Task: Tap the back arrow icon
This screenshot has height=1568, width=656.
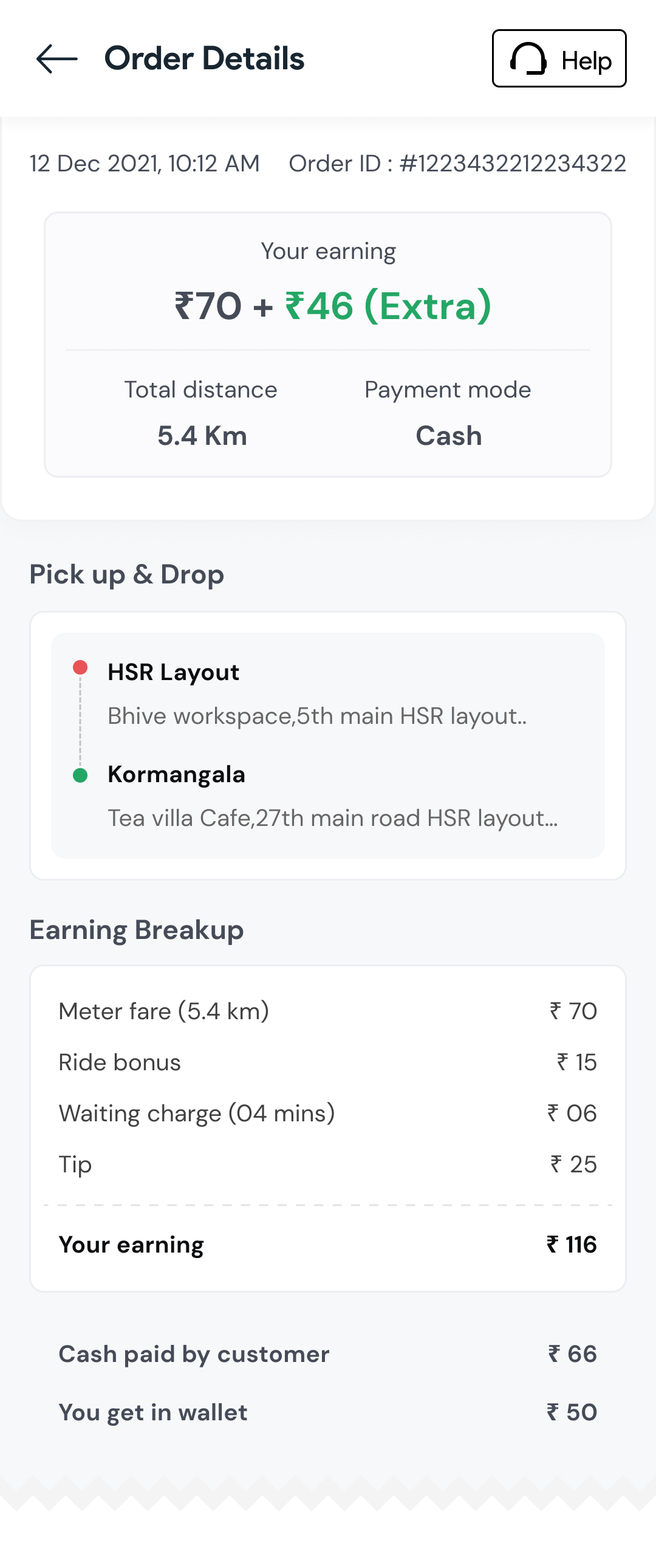Action: [57, 59]
